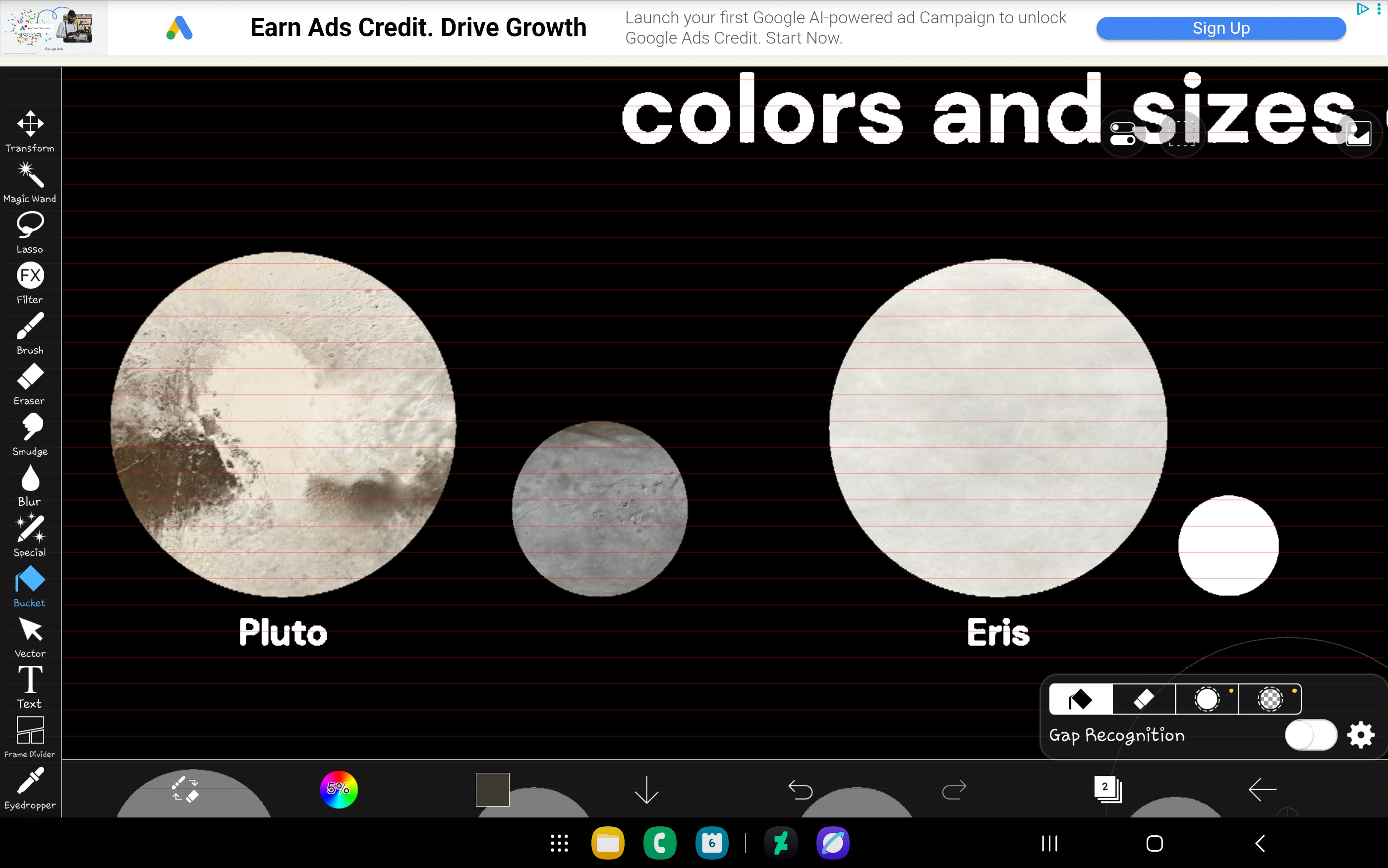Open the AdChoices info icon

click(1362, 8)
